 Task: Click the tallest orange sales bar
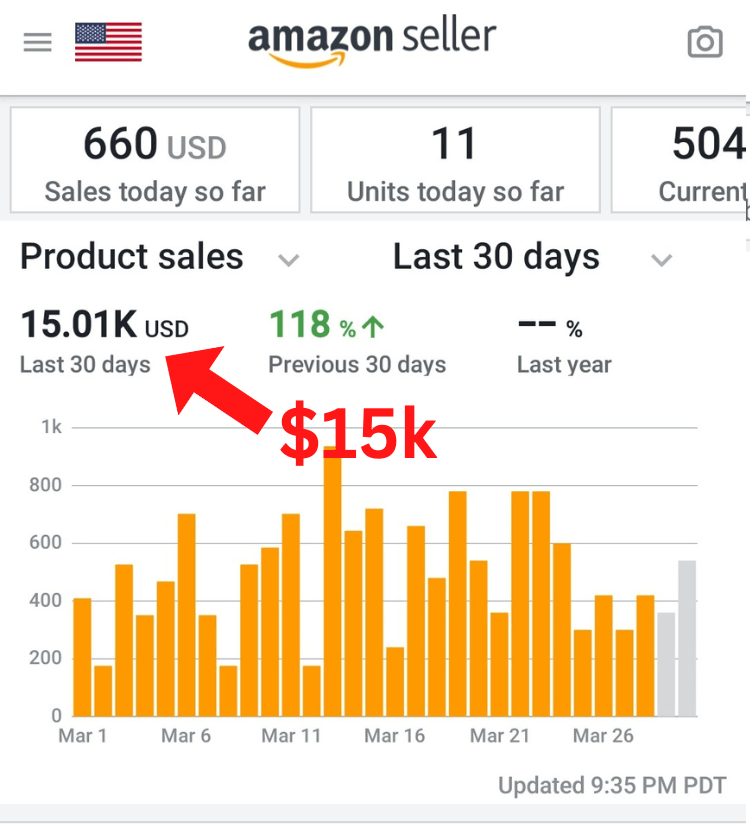[332, 600]
